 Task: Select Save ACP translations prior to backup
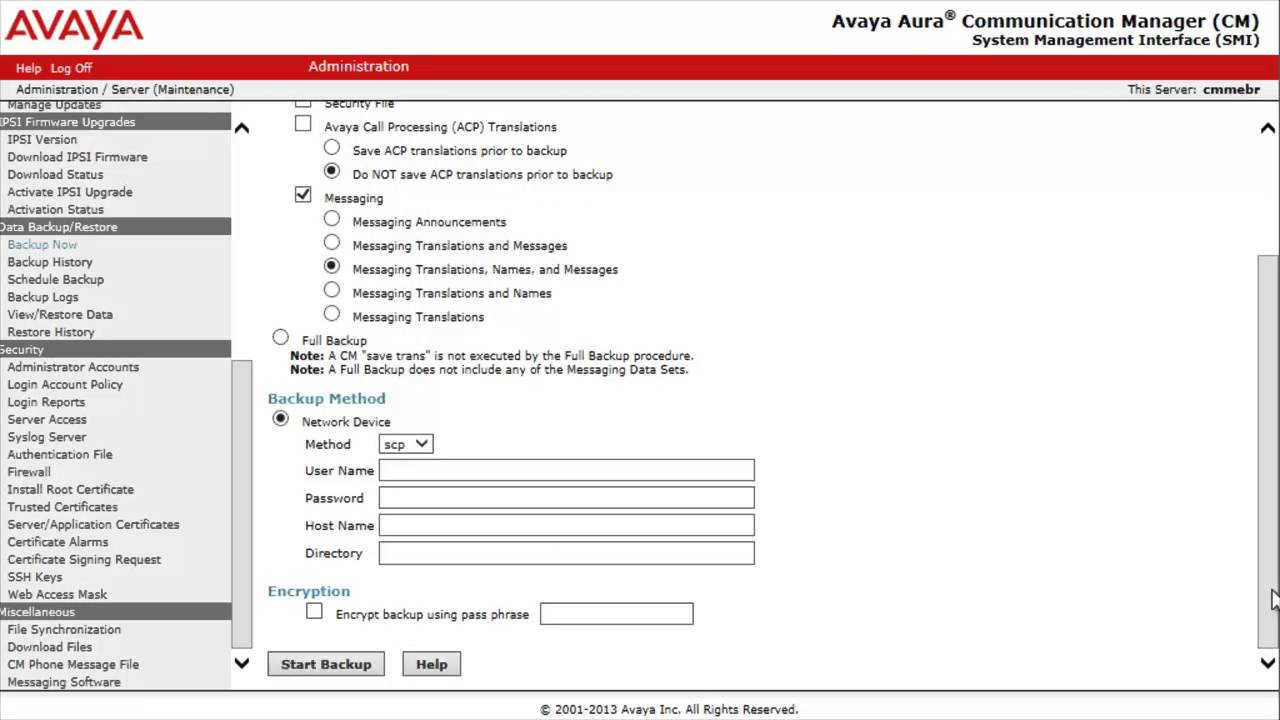coord(332,148)
